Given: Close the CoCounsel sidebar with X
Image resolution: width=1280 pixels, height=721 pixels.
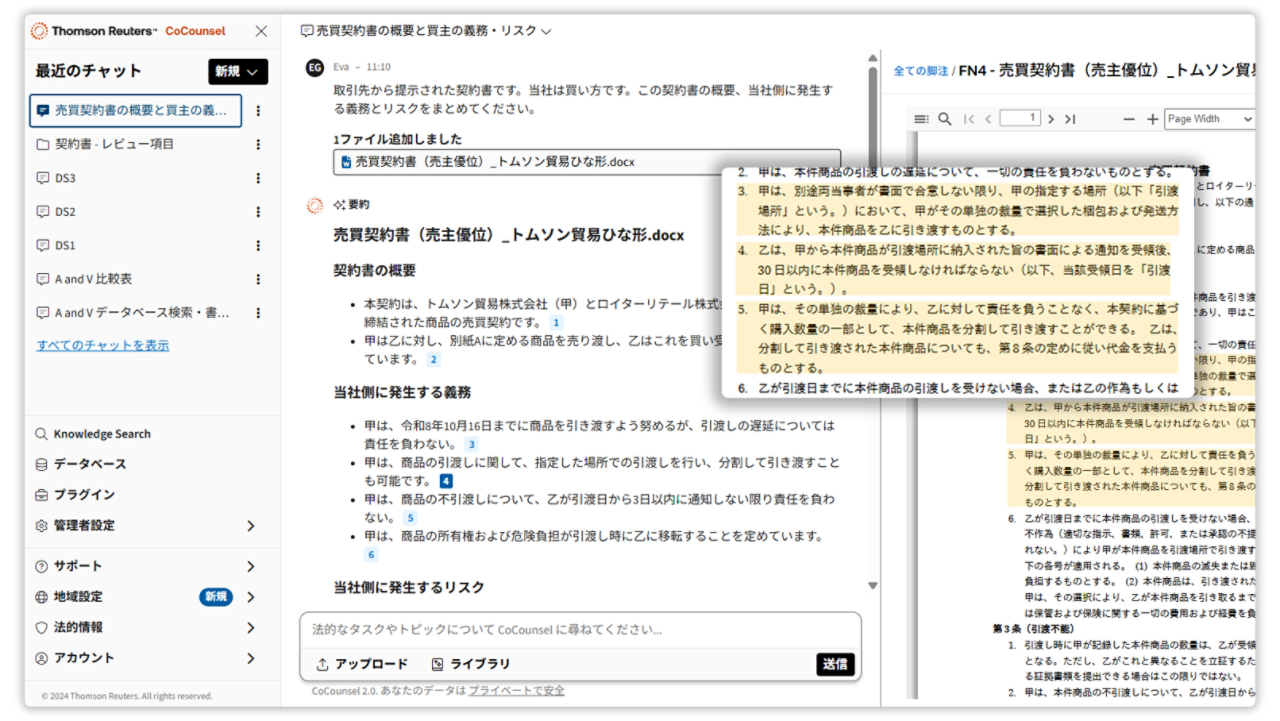Looking at the screenshot, I should point(261,31).
